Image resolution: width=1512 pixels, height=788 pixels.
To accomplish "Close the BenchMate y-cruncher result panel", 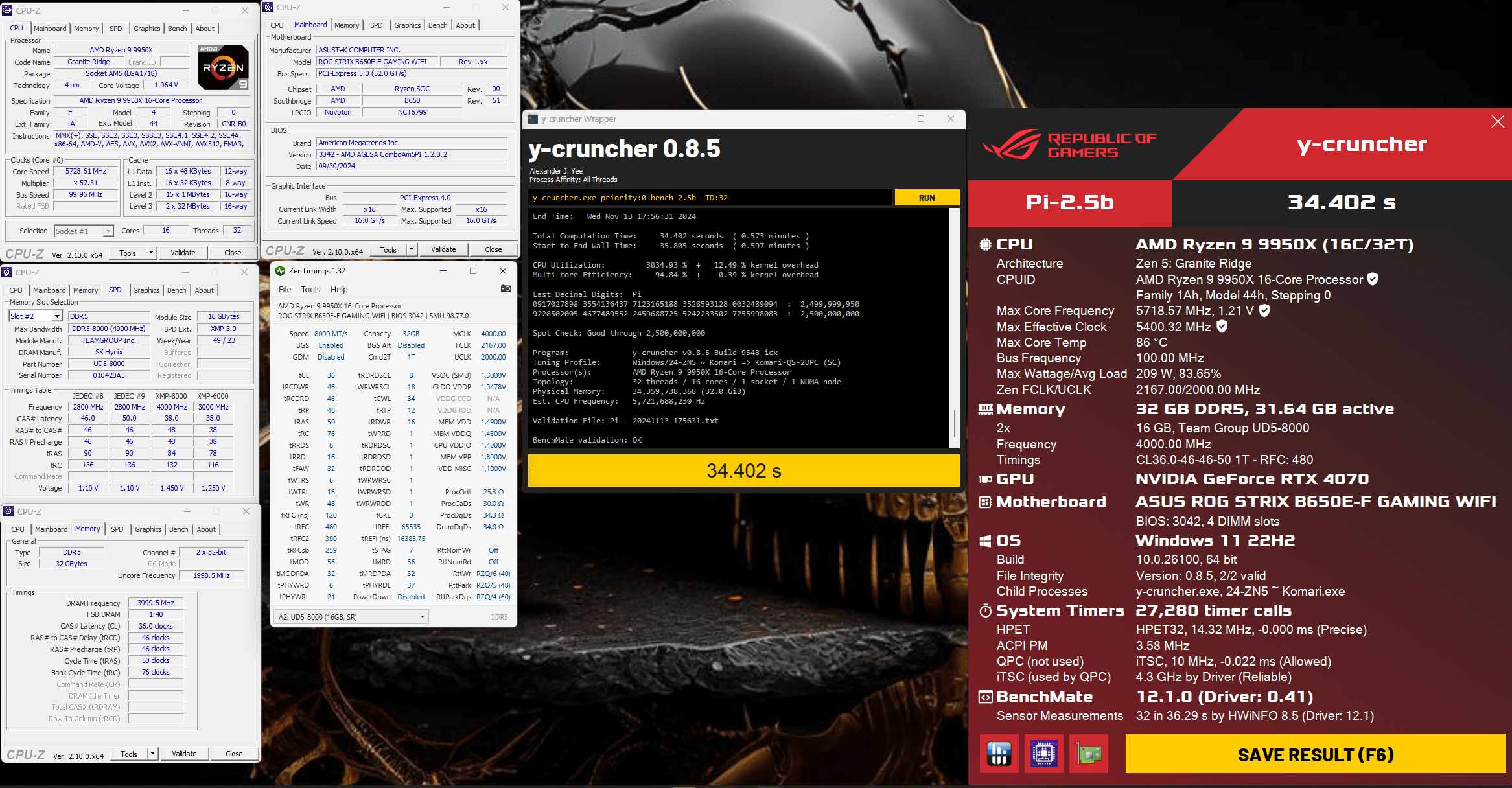I will (x=1497, y=122).
